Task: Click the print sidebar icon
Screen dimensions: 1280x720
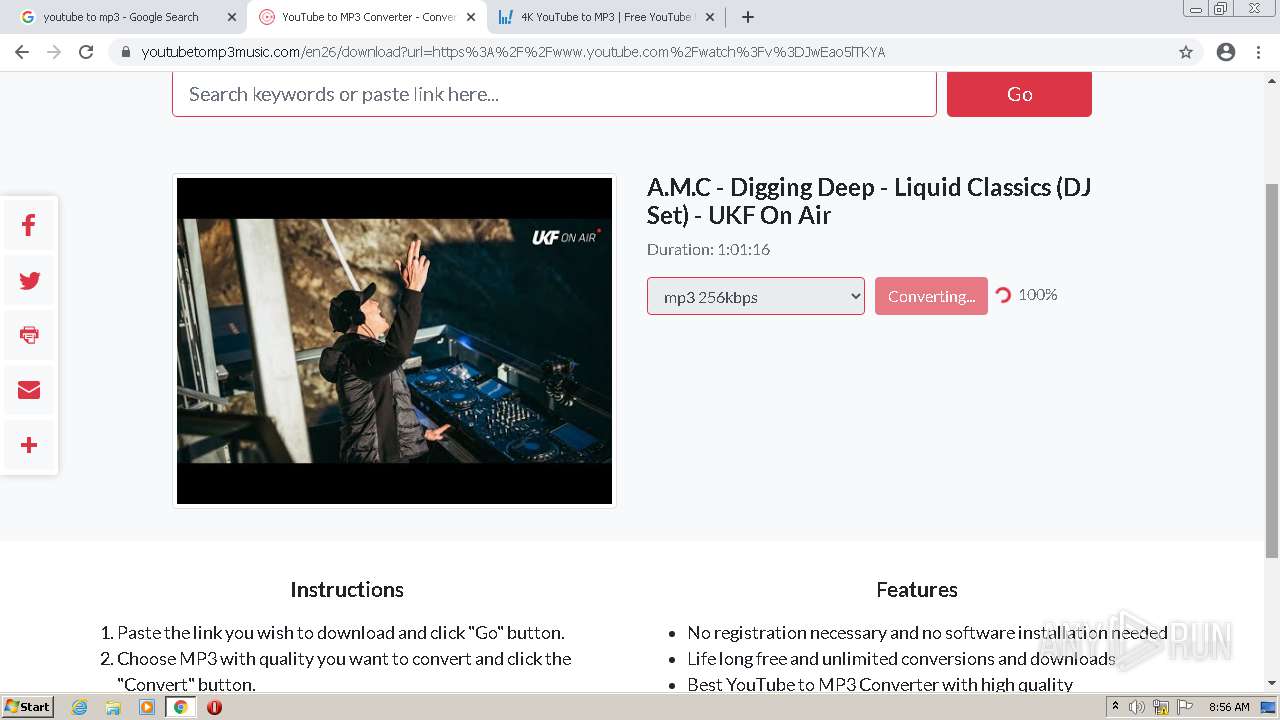Action: click(x=29, y=335)
